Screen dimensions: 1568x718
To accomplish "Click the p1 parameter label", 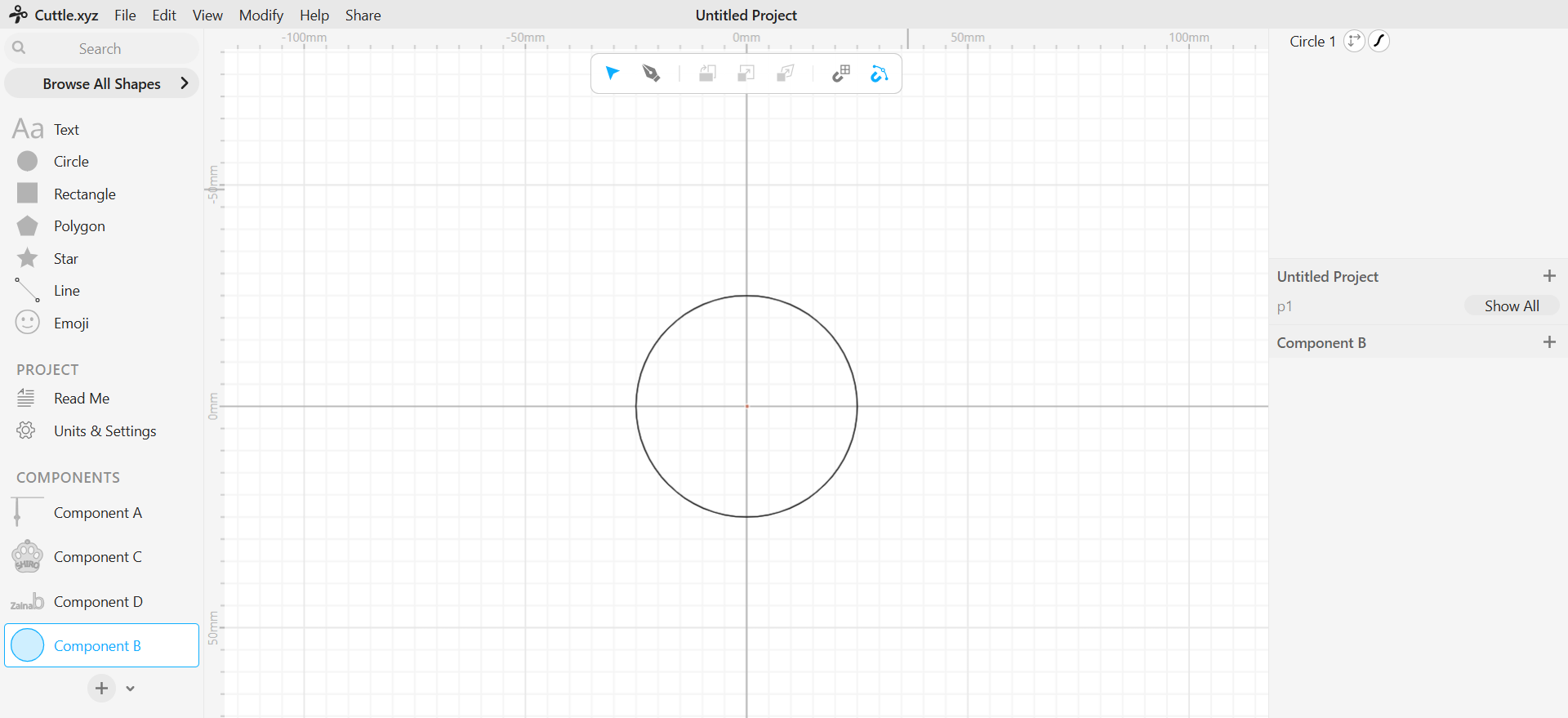I will 1285,306.
